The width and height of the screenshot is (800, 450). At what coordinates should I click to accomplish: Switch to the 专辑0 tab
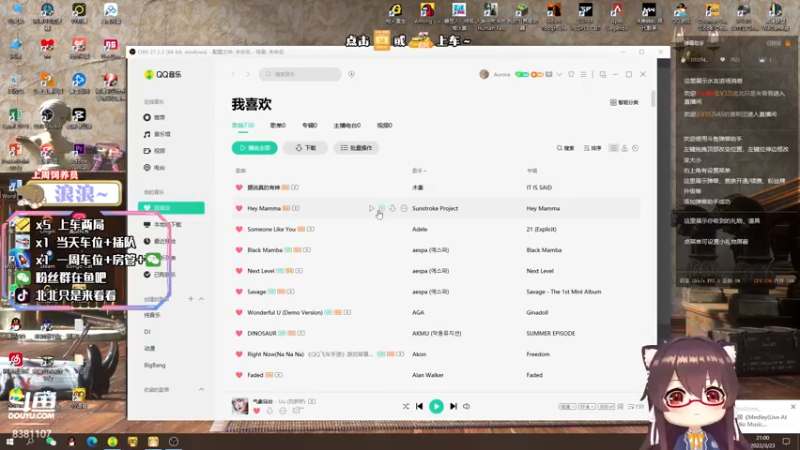[309, 125]
